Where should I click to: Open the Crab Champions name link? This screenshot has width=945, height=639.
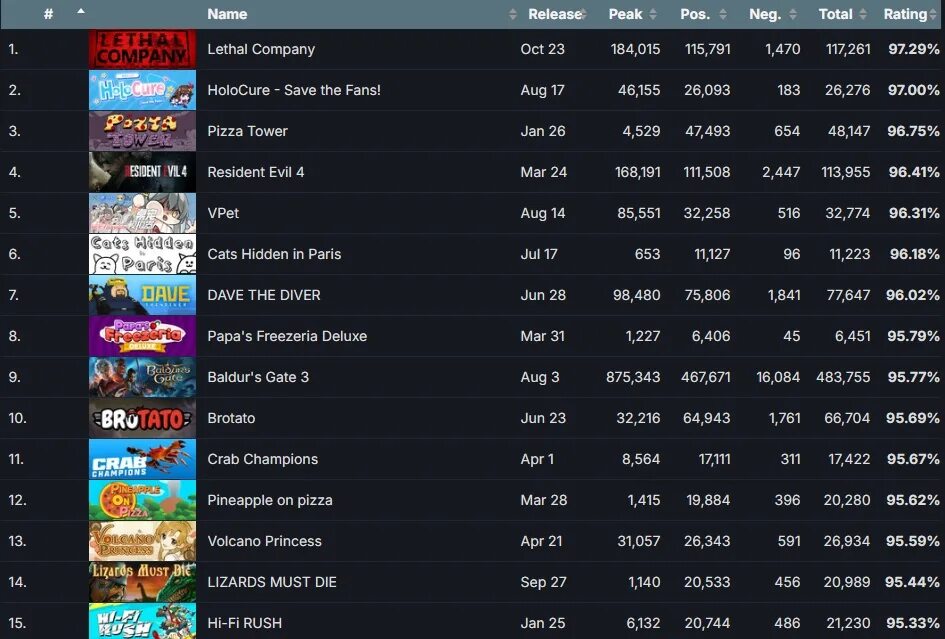click(x=263, y=459)
